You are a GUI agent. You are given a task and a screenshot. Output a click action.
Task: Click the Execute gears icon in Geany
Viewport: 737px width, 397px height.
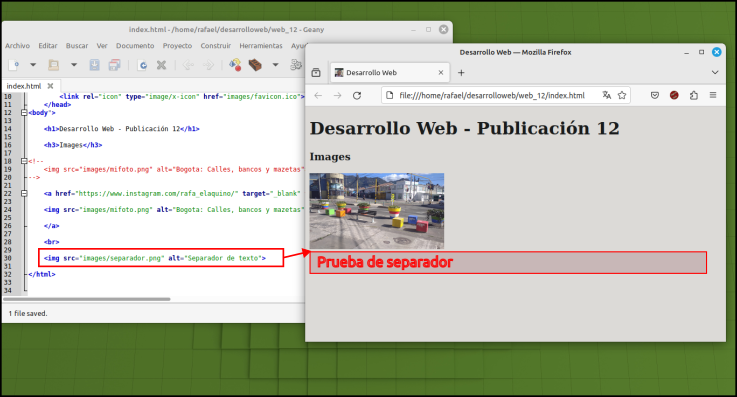[296, 65]
